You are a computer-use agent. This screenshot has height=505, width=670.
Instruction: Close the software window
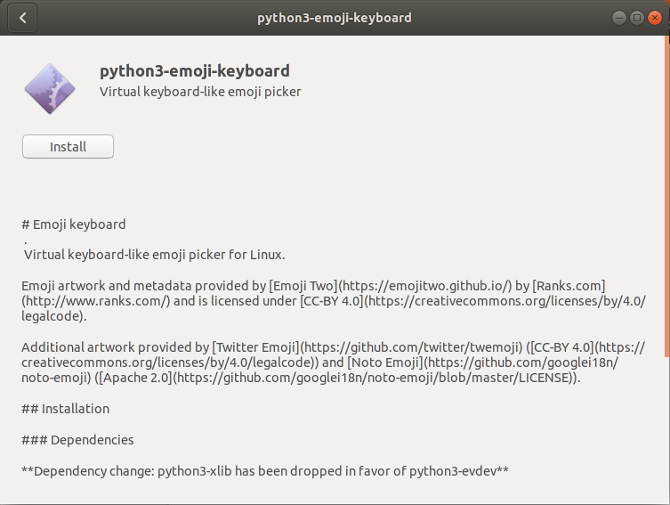654,18
